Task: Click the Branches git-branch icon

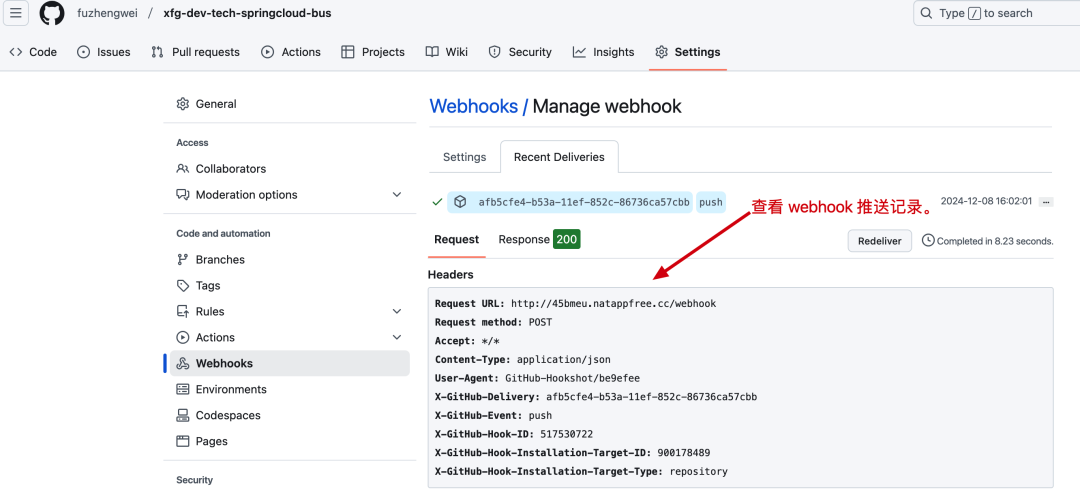Action: pos(183,260)
